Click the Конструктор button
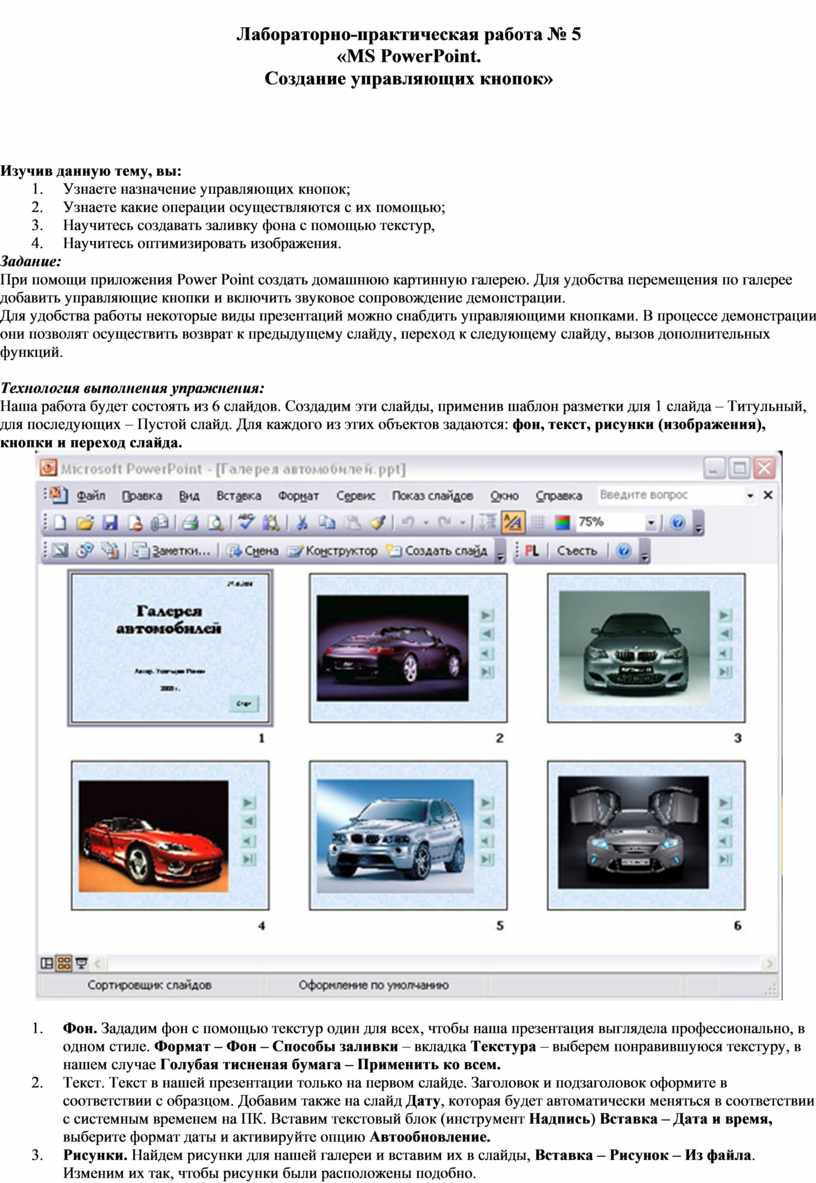816x1183 pixels. [333, 551]
